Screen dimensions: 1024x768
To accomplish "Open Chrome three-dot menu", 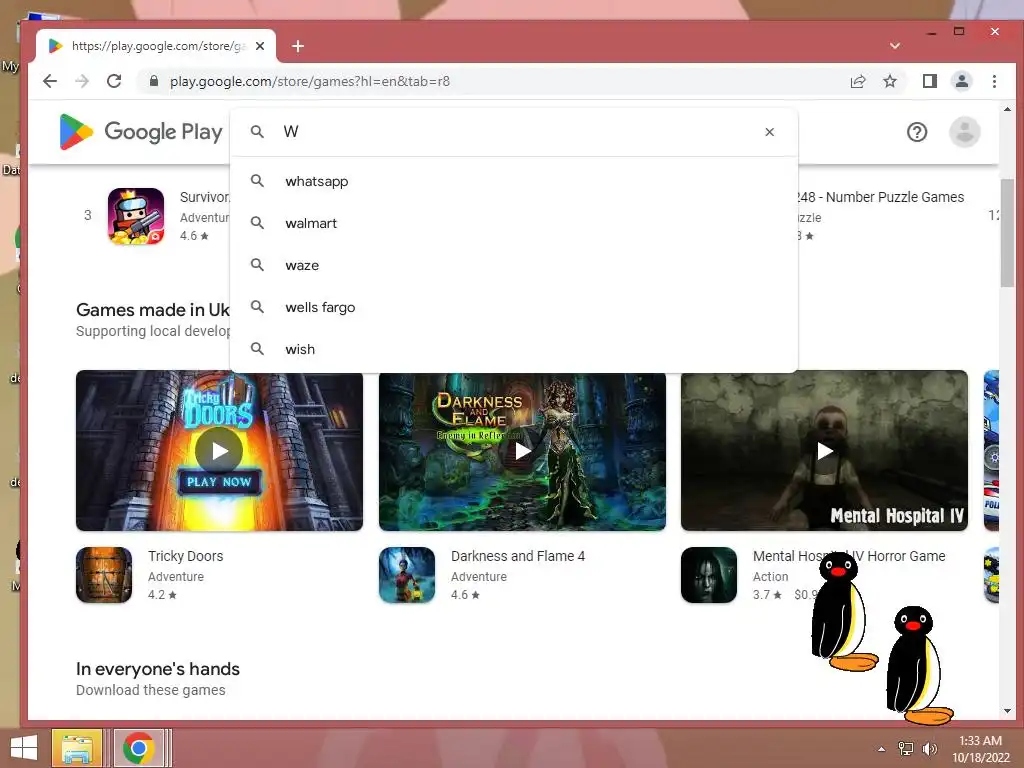I will [994, 81].
